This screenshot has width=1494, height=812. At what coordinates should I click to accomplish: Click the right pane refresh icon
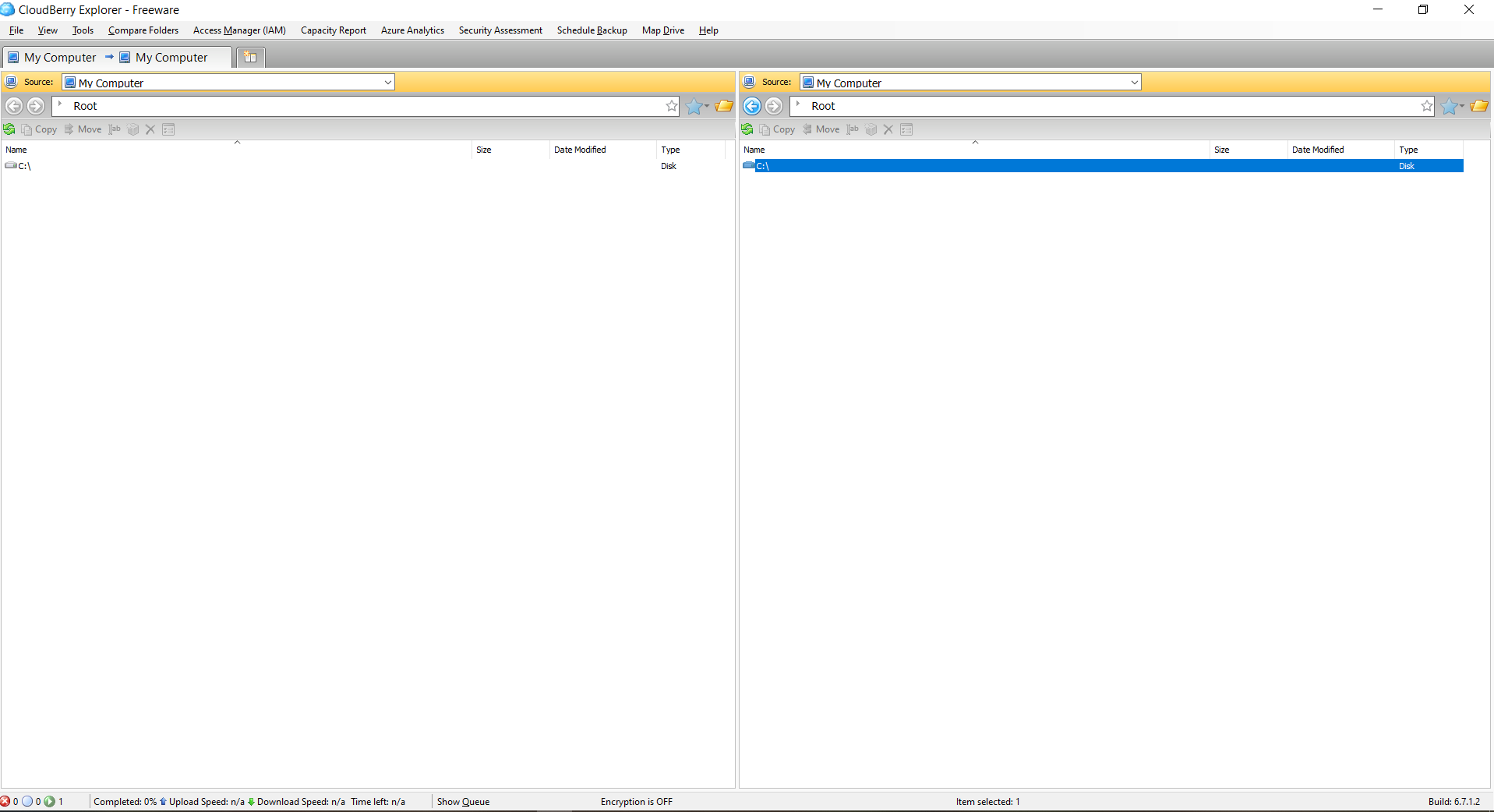[x=747, y=129]
